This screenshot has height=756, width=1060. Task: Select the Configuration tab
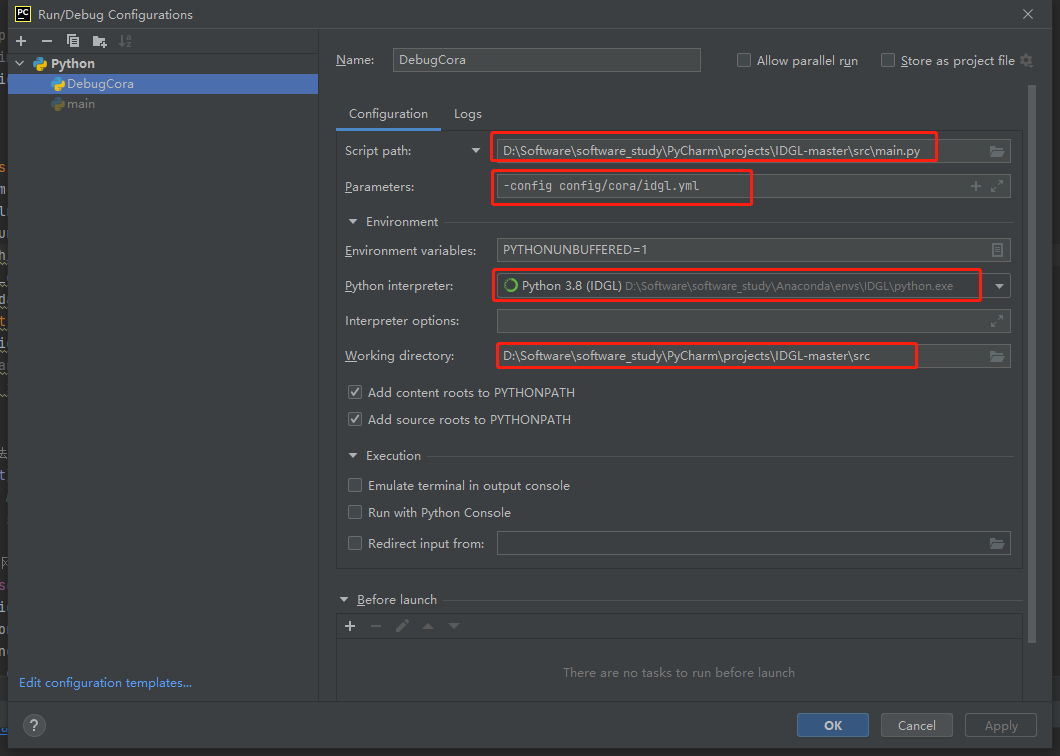tap(388, 114)
